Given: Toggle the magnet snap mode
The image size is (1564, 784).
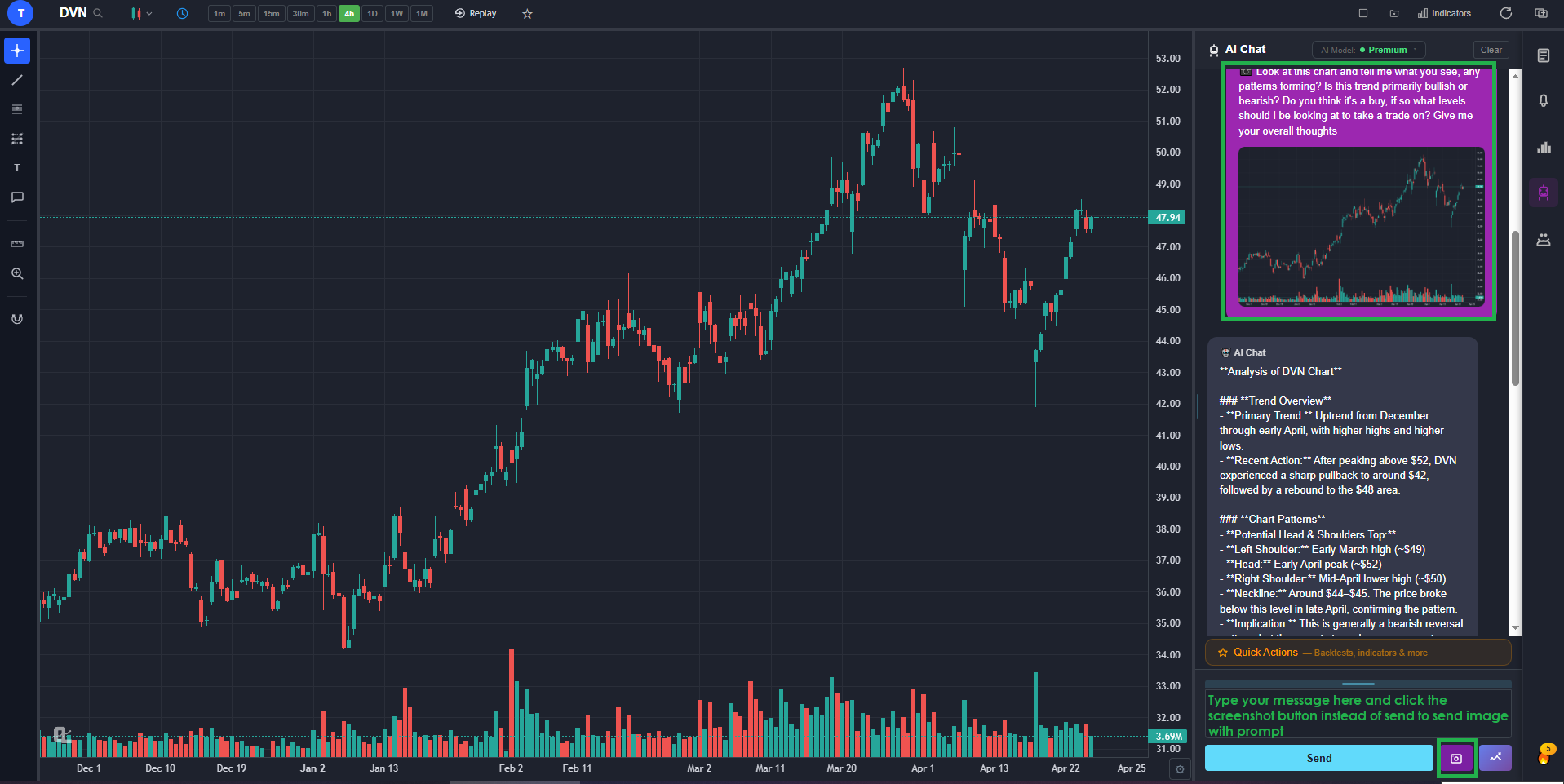Looking at the screenshot, I should 17,319.
